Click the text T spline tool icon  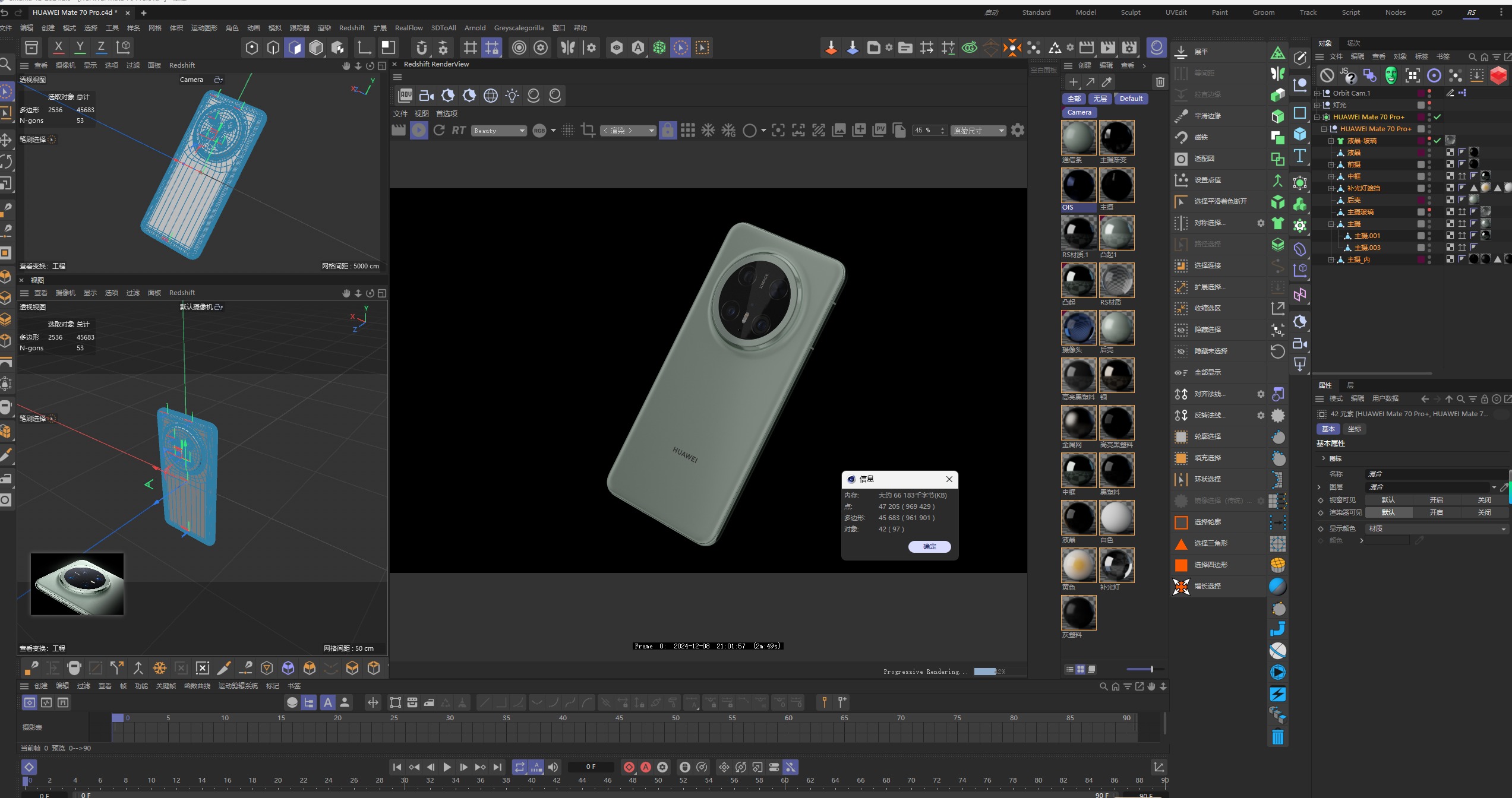1300,156
